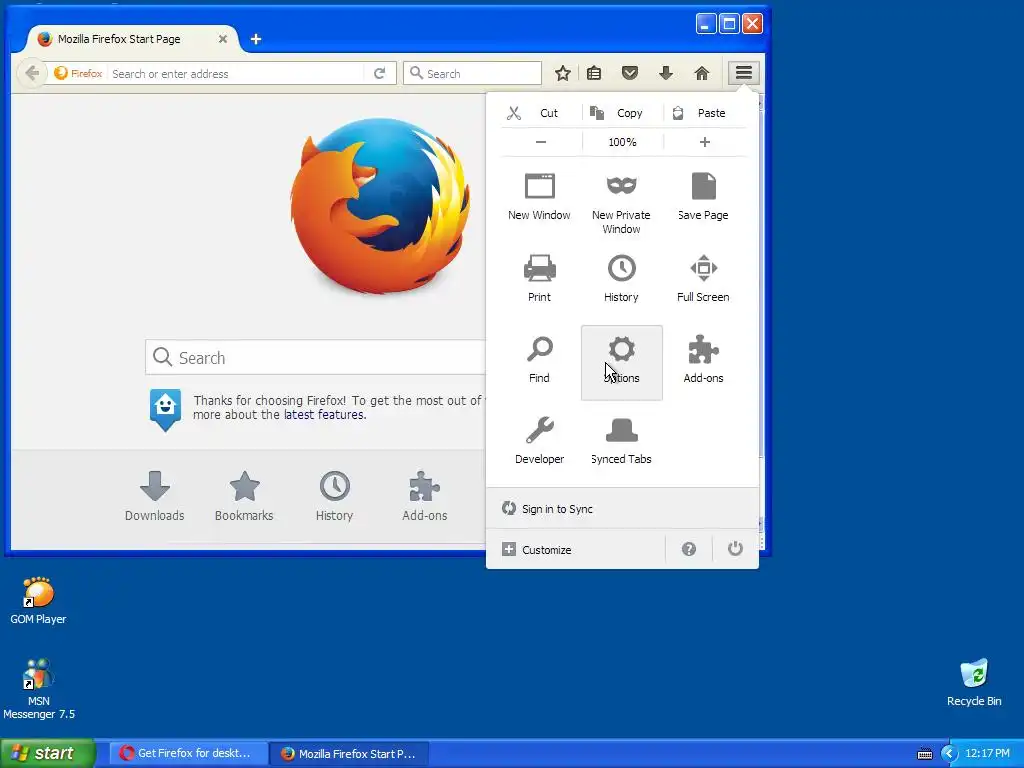Open Downloads on the start page
The width and height of the screenshot is (1024, 768).
155,496
